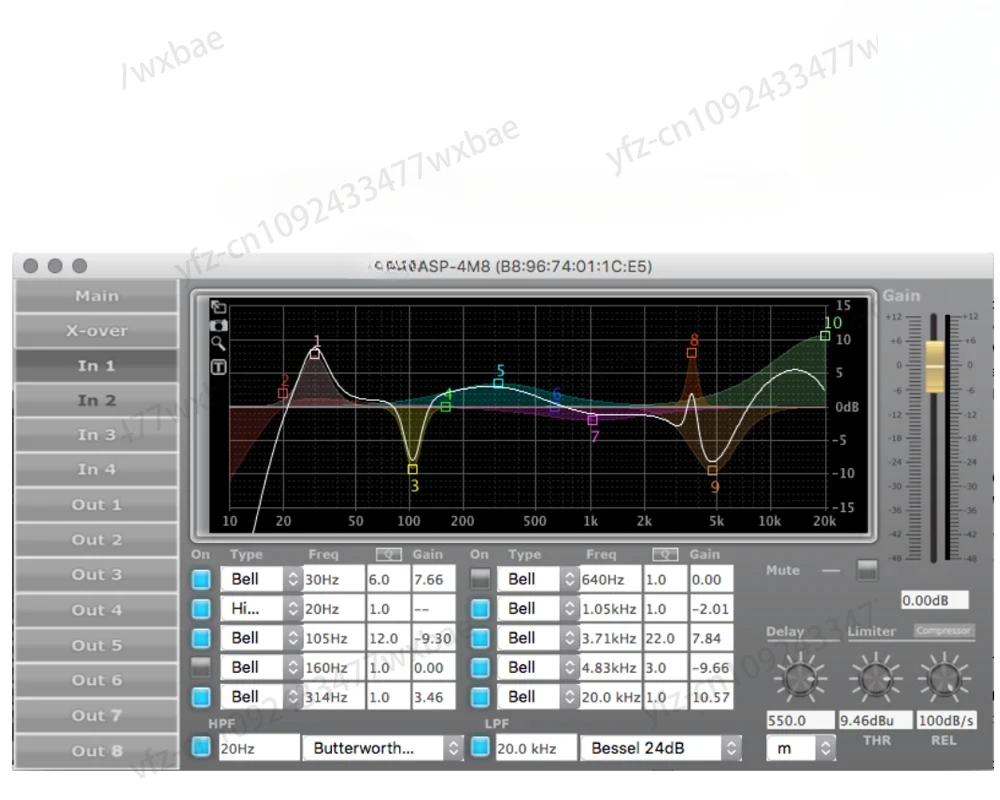Open type dropdown for 30Hz band
Viewport: 1000px width, 800px height.
[261, 579]
